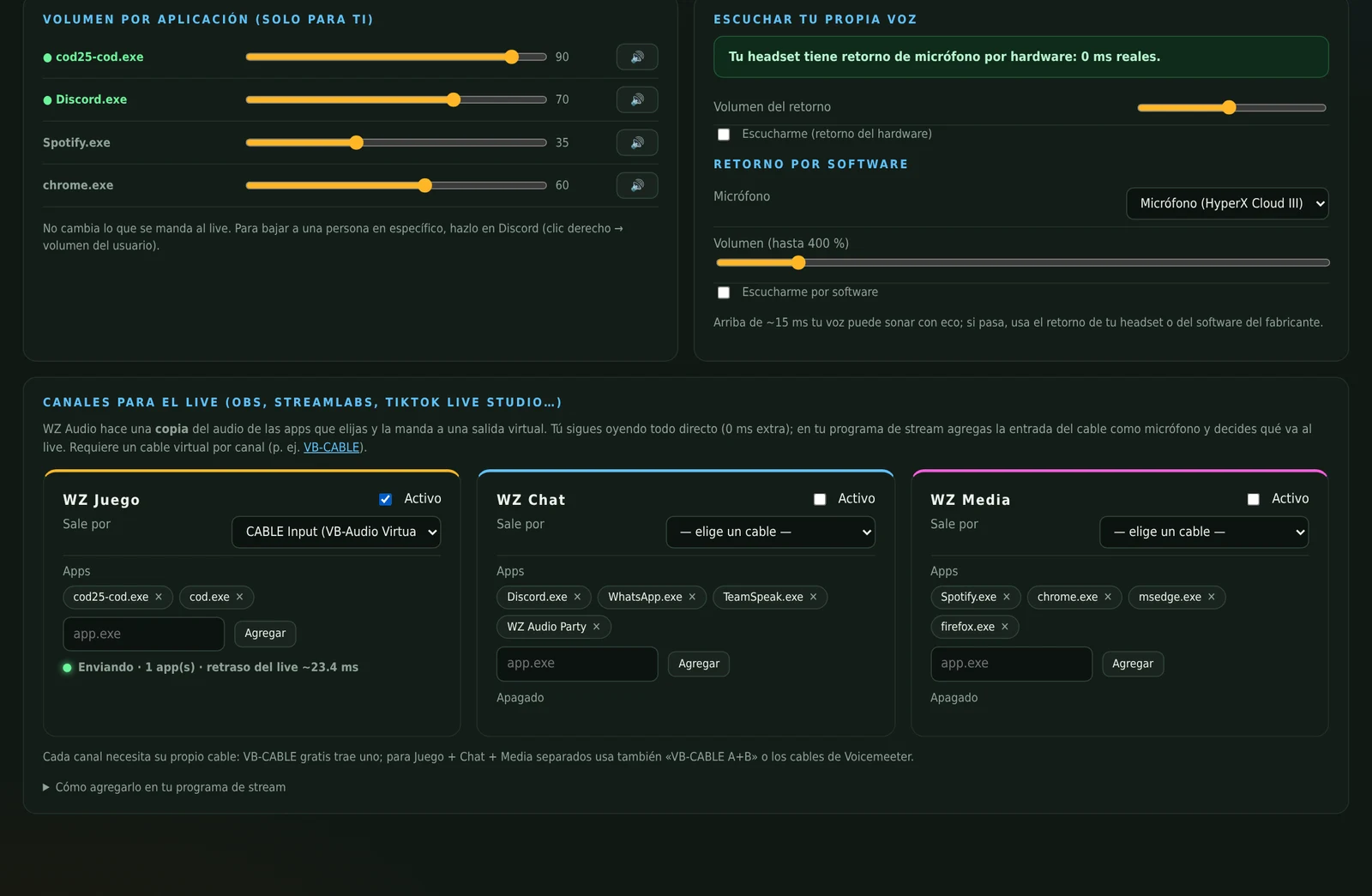Adjust the Discord.exe volume slider

click(x=396, y=99)
